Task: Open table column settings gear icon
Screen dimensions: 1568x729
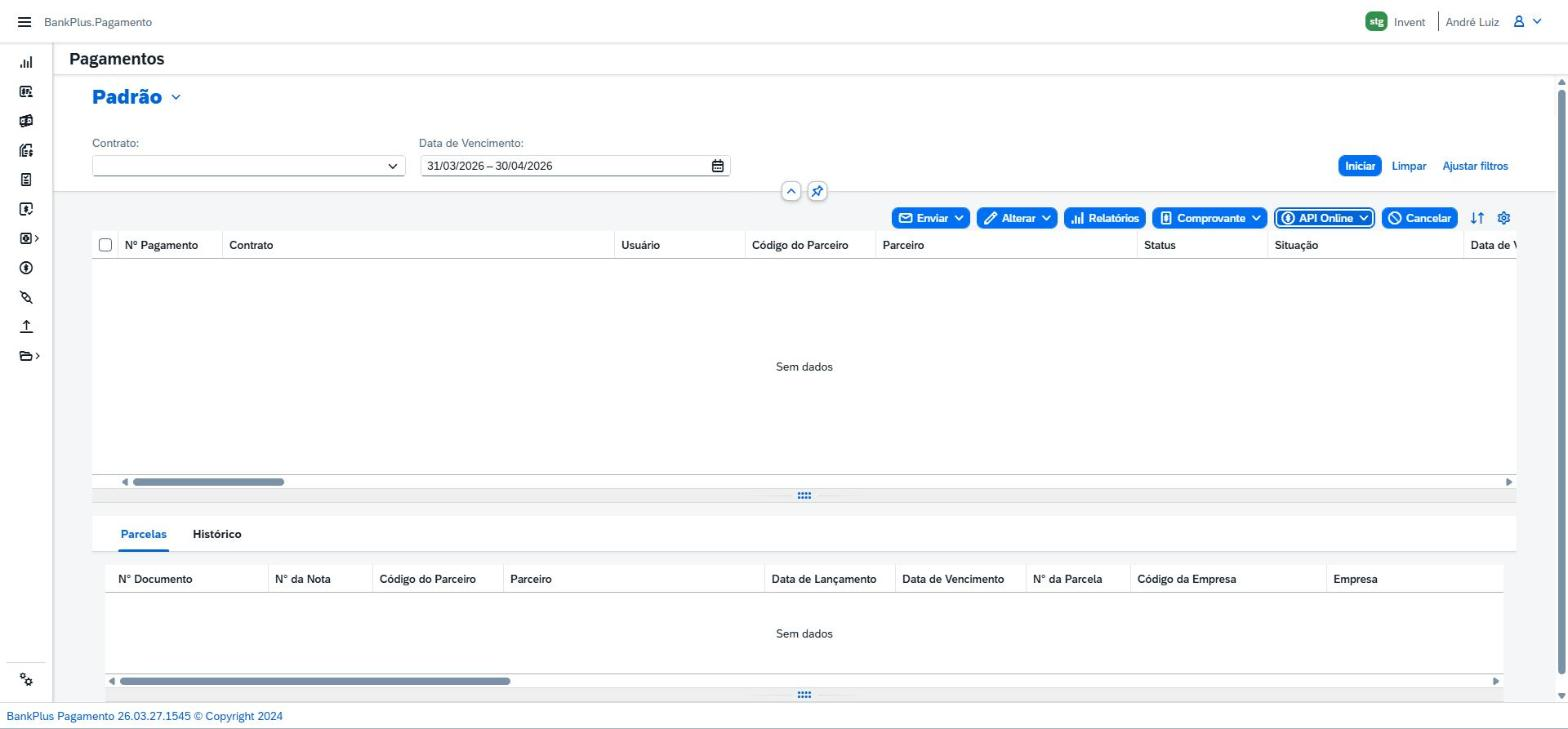Action: 1503,218
